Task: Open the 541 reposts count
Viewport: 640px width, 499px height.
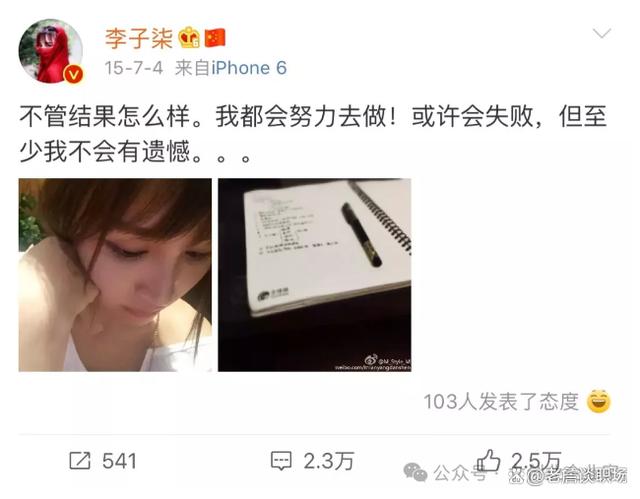Action: click(119, 461)
